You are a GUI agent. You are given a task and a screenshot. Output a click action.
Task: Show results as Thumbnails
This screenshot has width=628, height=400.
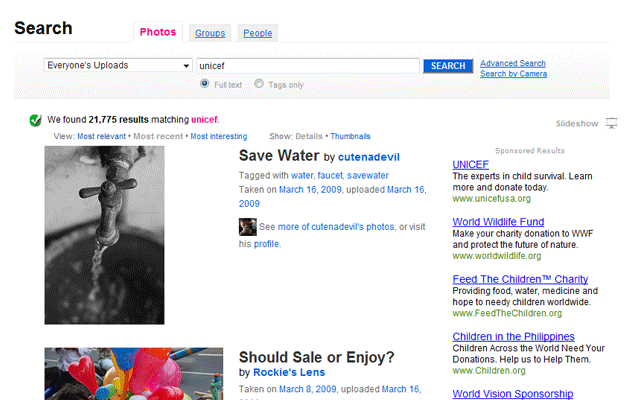pos(350,136)
